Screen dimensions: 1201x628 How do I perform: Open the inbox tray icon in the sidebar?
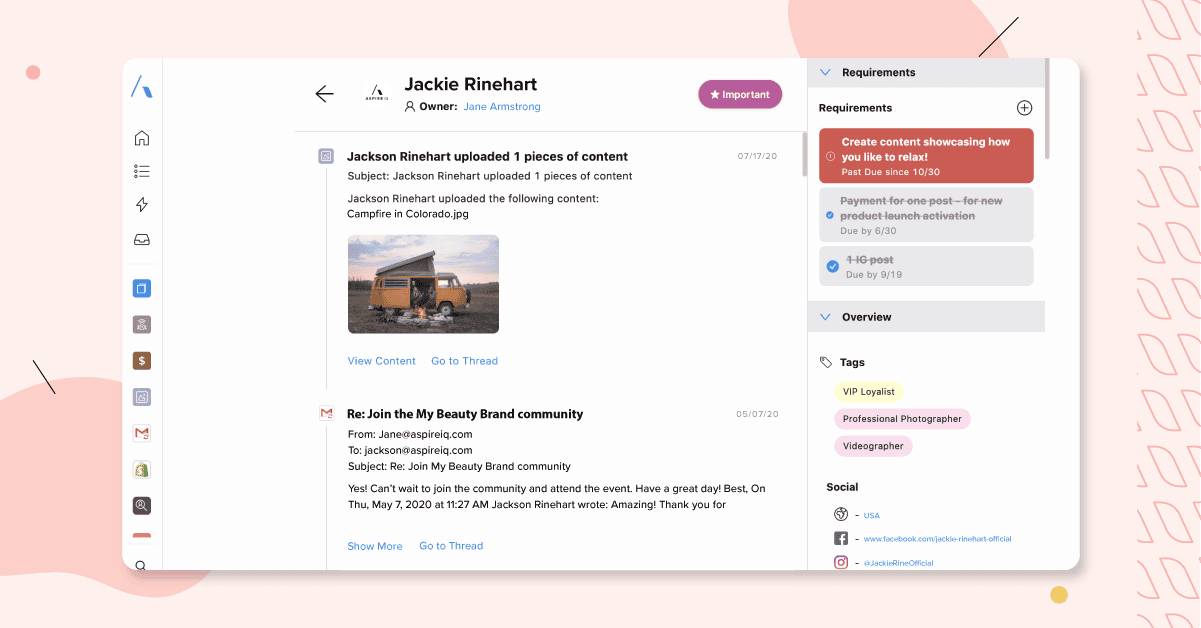141,239
